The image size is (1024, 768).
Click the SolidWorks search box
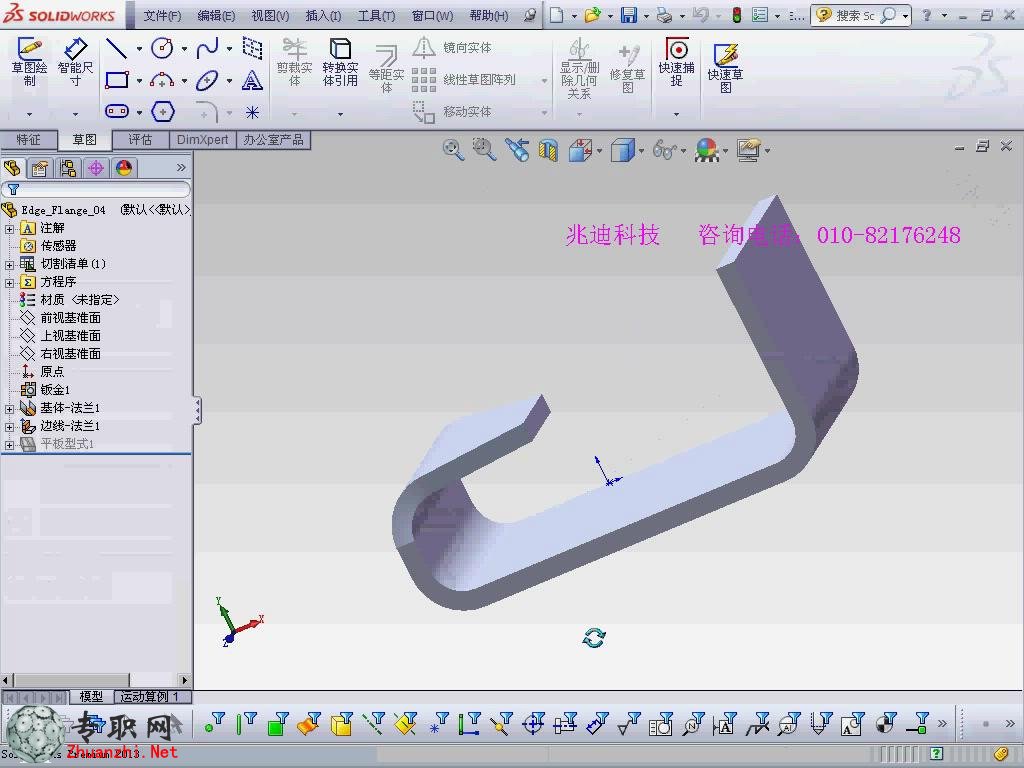pyautogui.click(x=861, y=15)
